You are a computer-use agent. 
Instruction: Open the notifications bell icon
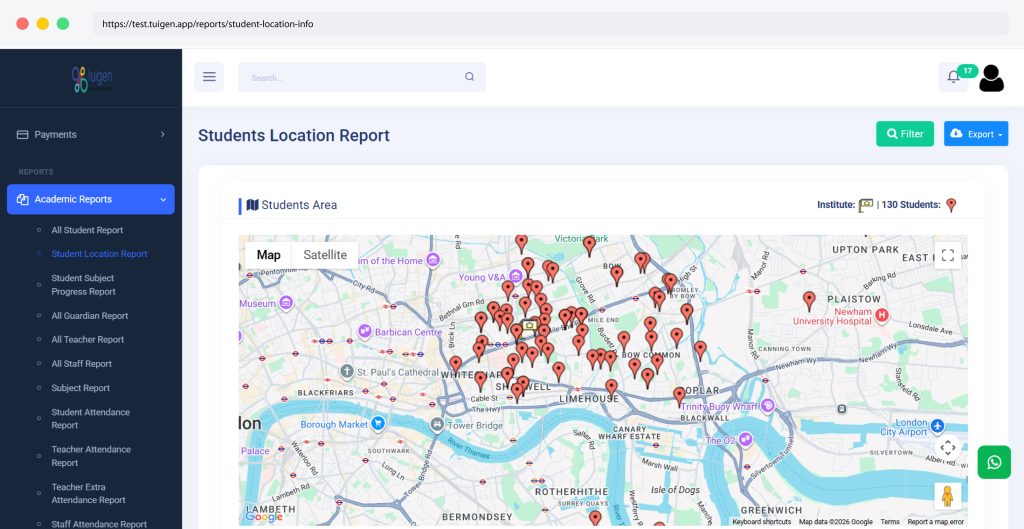pos(953,77)
